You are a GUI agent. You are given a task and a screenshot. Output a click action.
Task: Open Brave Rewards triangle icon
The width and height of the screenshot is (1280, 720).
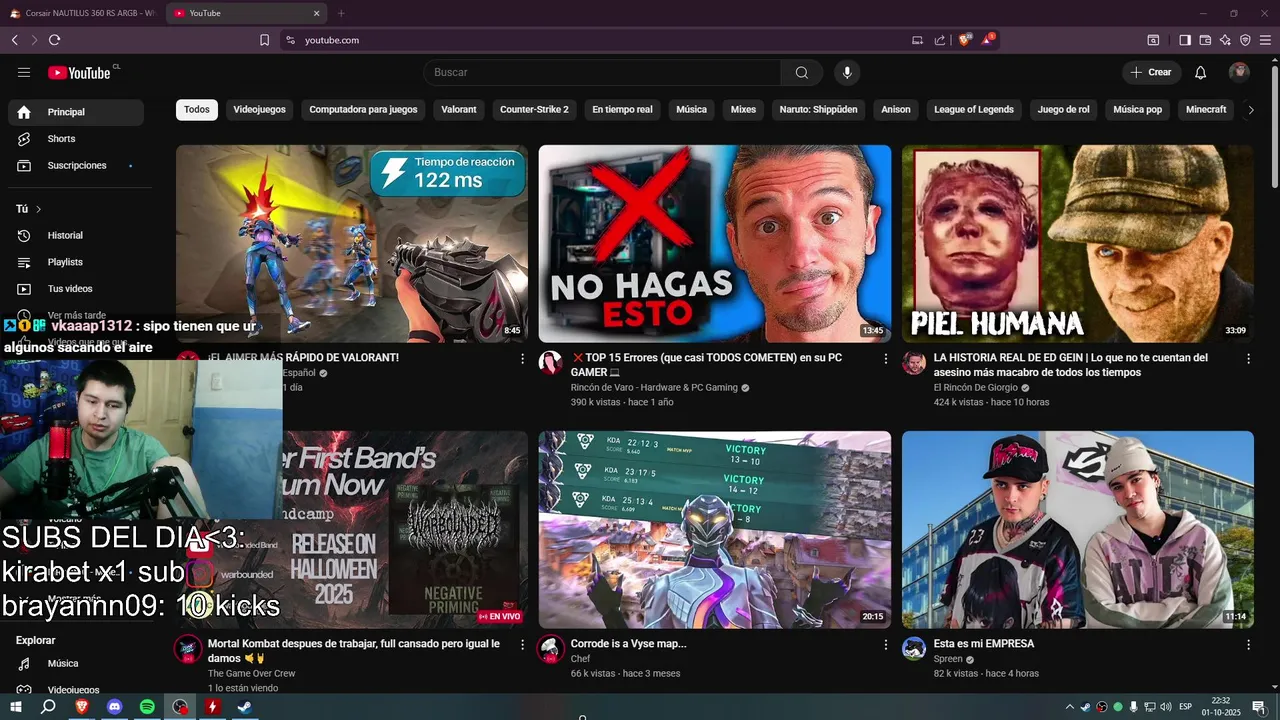tap(988, 40)
